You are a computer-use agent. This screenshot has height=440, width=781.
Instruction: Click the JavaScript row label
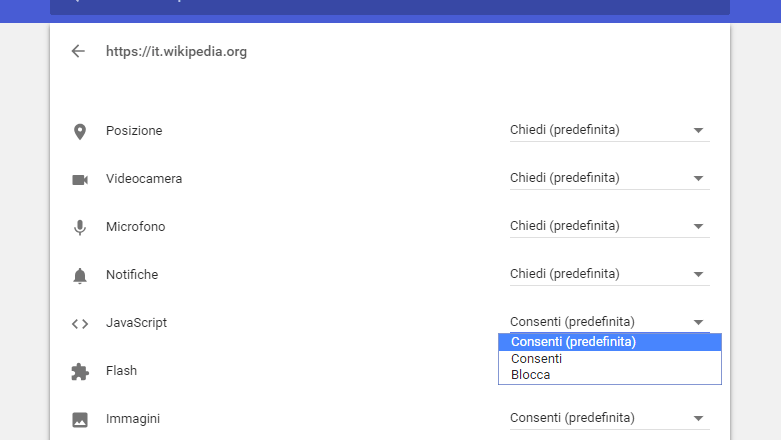pos(136,323)
